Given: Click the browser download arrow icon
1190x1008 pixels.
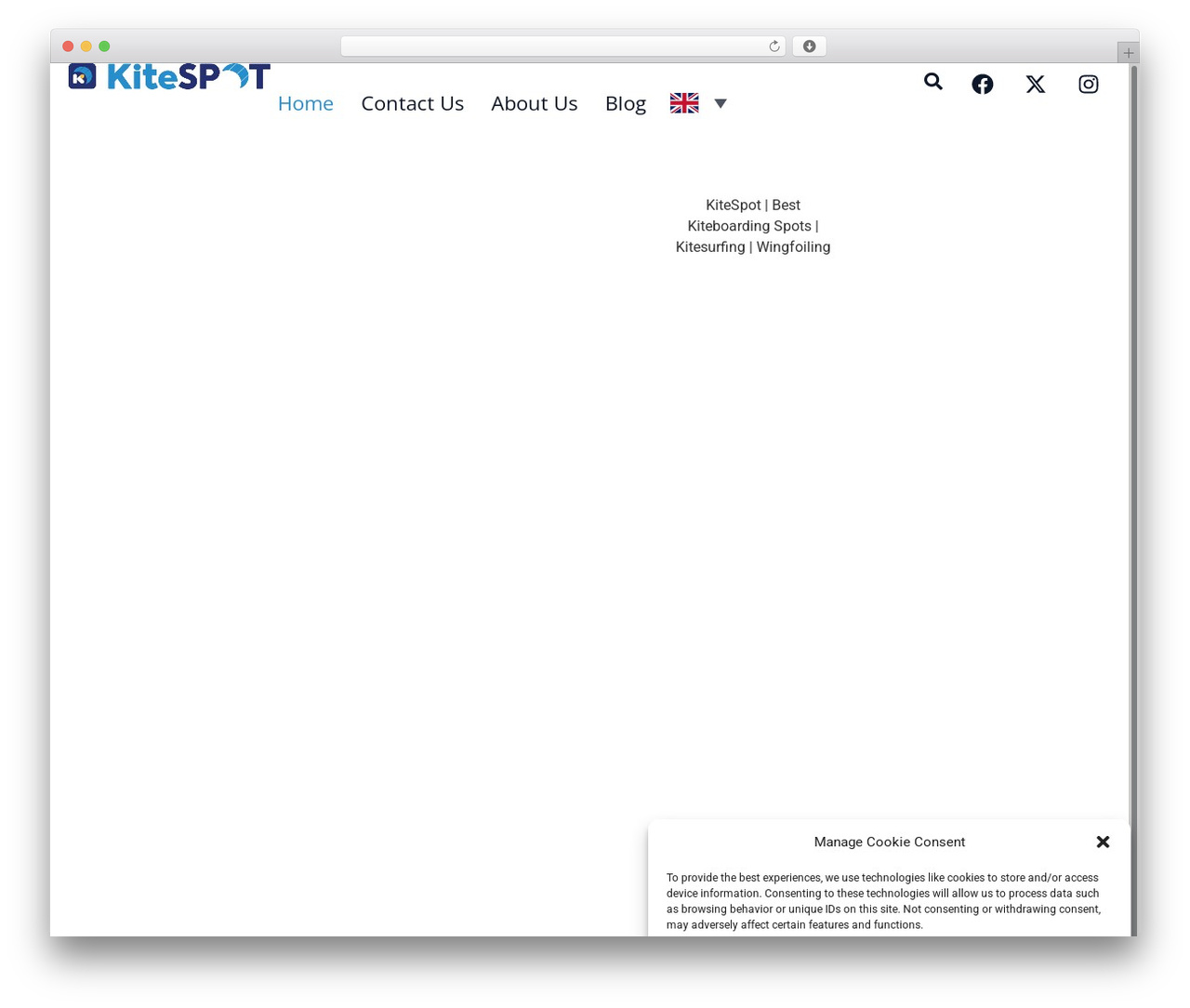Looking at the screenshot, I should [809, 46].
